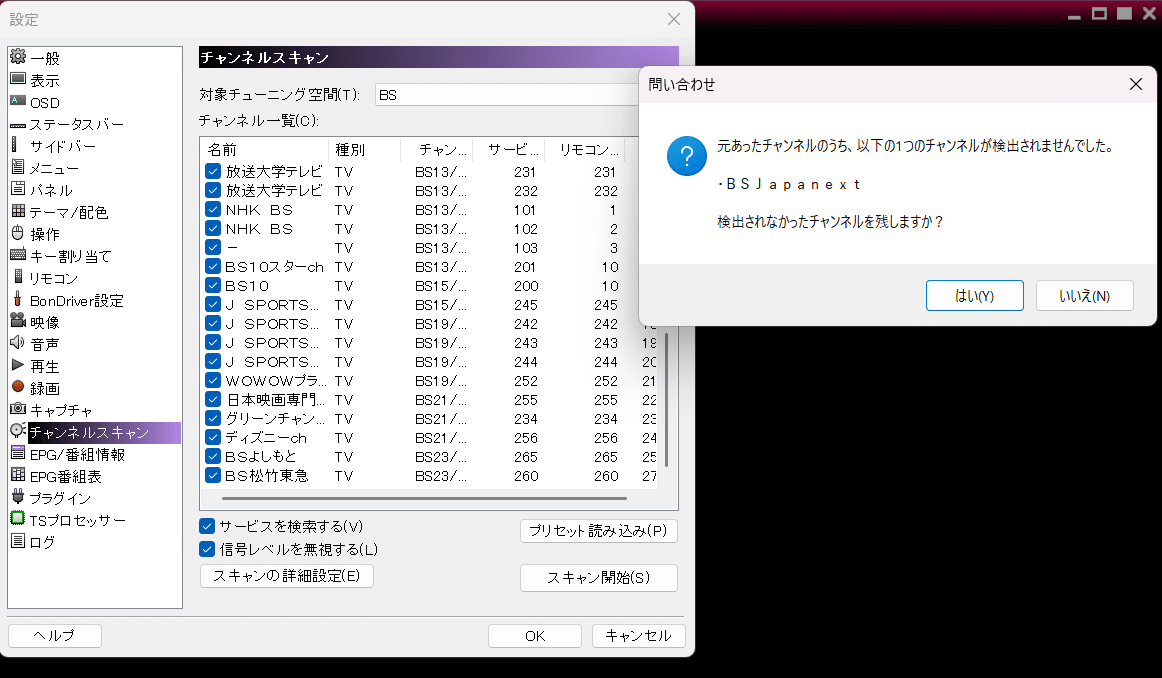This screenshot has height=678, width=1162.
Task: Open the 対象チューニング空間 dropdown
Action: pyautogui.click(x=500, y=94)
